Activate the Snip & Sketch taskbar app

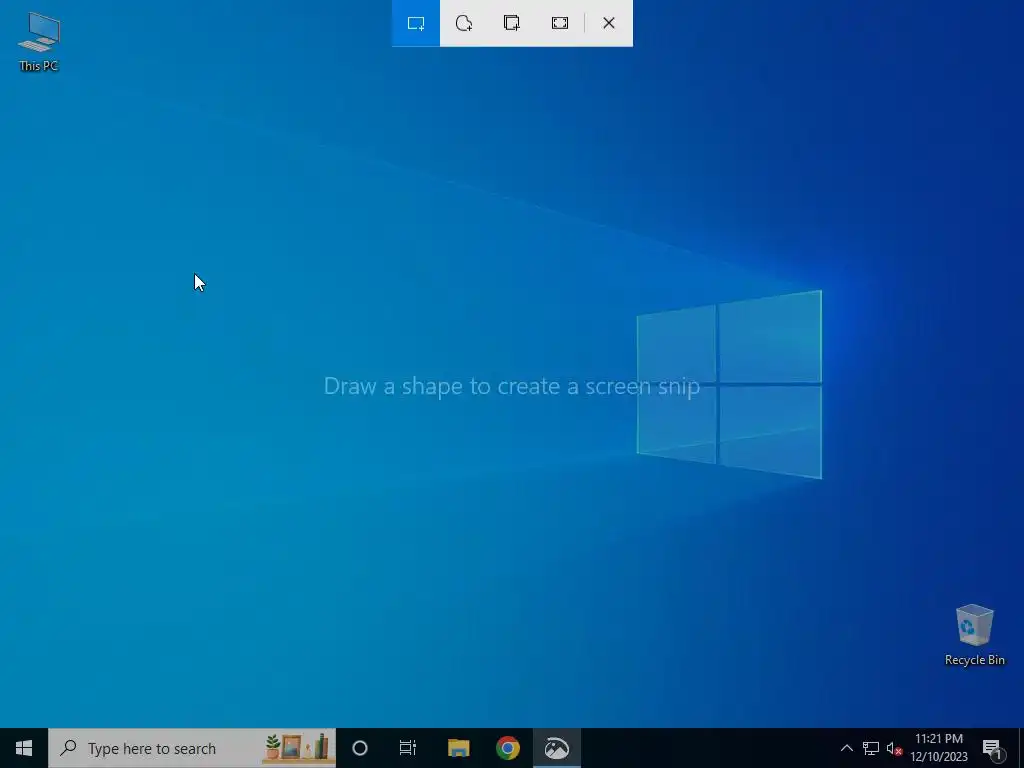tap(556, 748)
